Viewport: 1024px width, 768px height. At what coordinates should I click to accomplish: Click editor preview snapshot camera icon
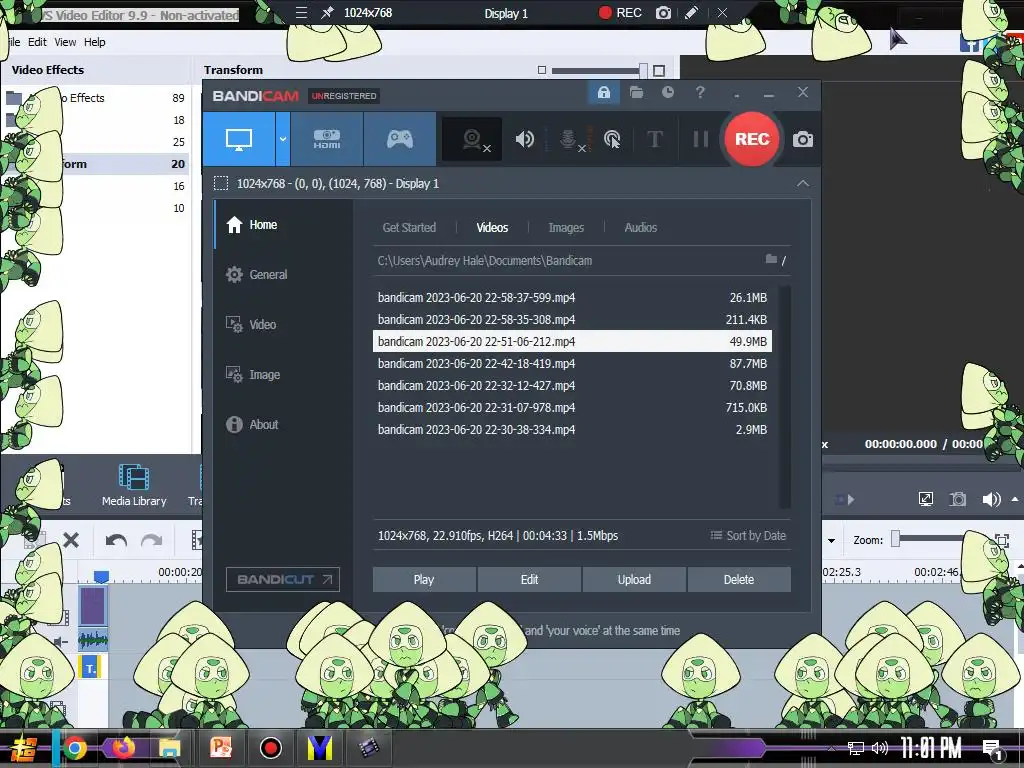(957, 500)
